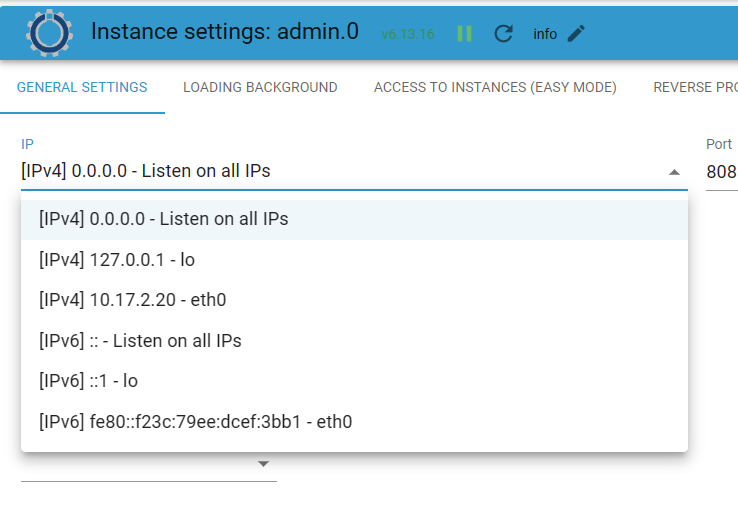Restart instance with the reload icon

pyautogui.click(x=504, y=34)
